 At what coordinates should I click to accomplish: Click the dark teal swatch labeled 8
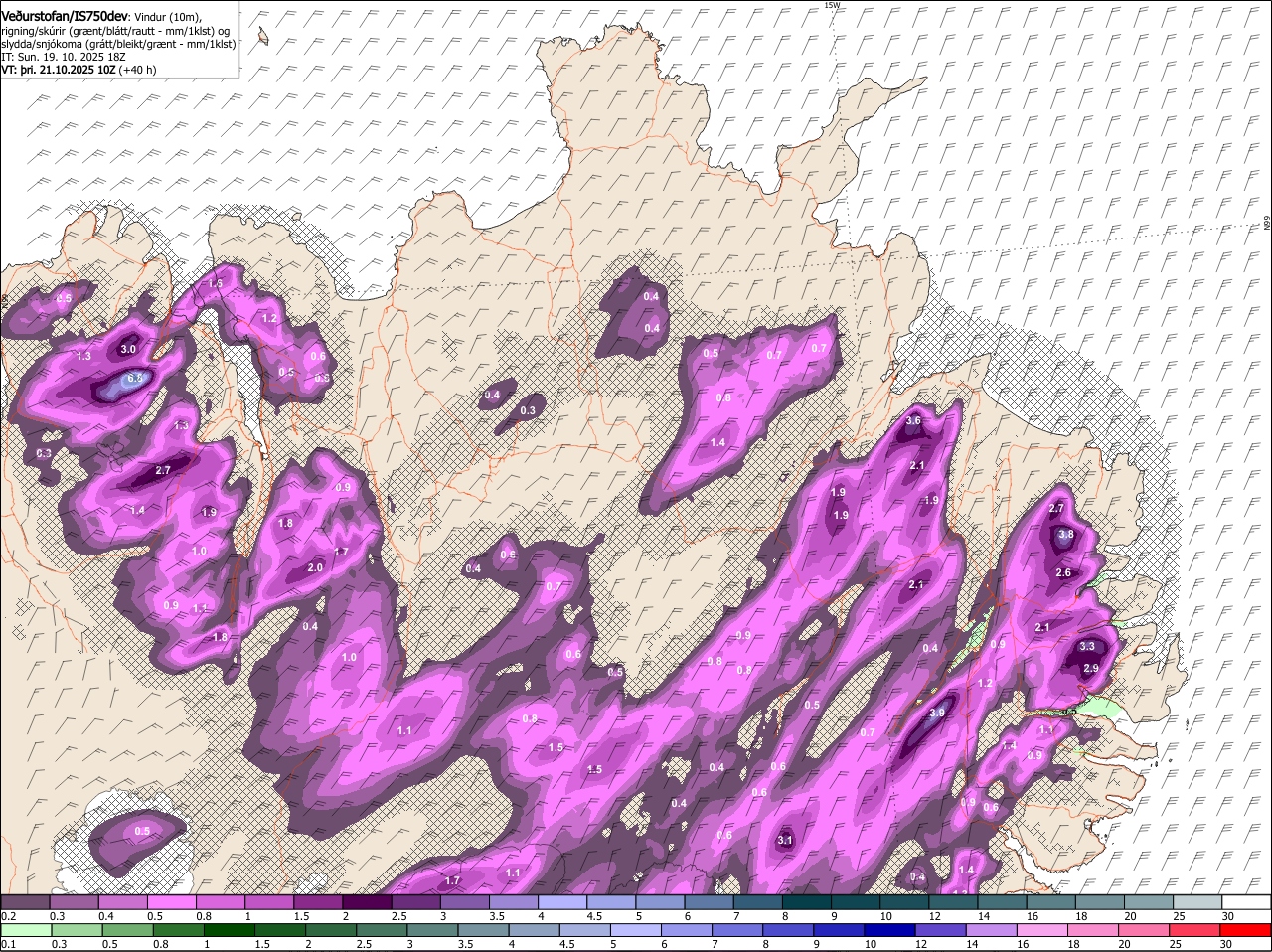tap(807, 901)
